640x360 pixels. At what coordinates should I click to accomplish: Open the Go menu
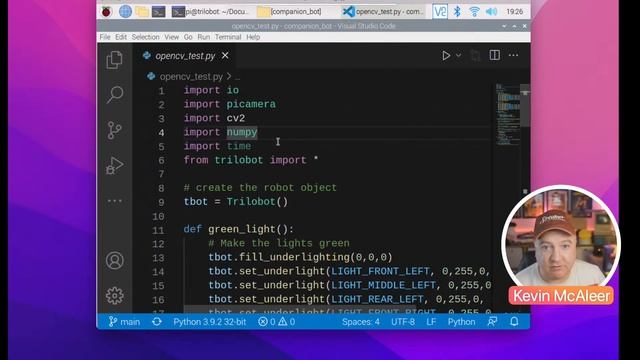click(x=188, y=37)
